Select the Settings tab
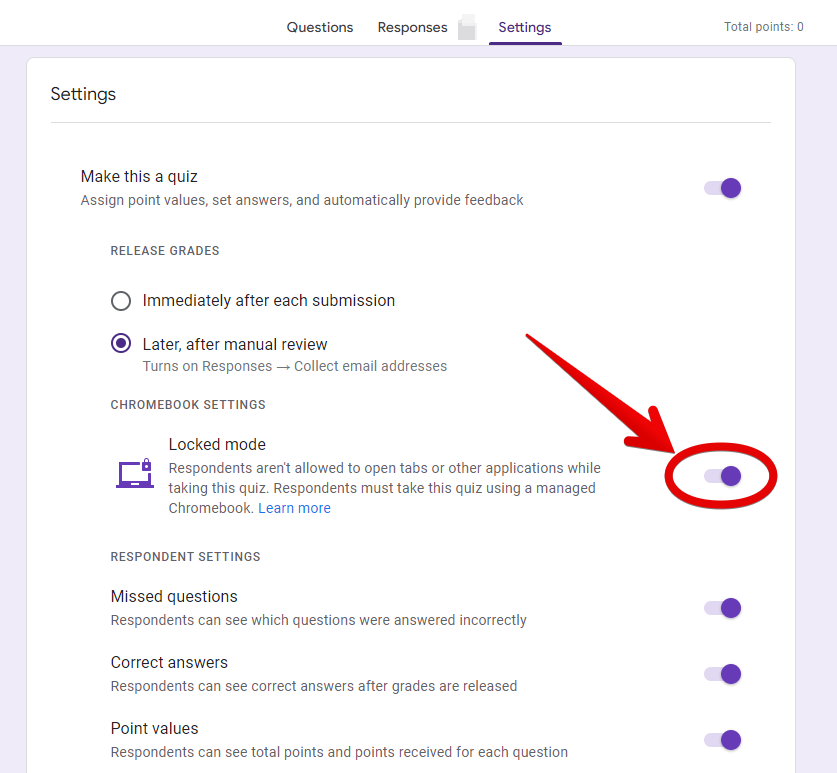Screen dimensions: 837x773 (525, 27)
